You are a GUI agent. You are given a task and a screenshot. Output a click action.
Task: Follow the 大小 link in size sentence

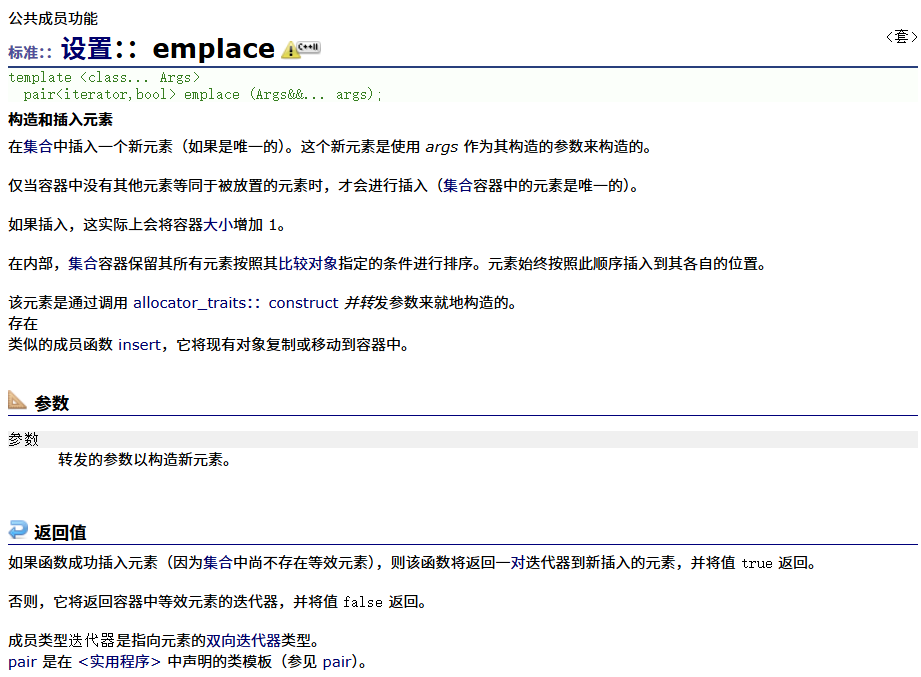218,225
